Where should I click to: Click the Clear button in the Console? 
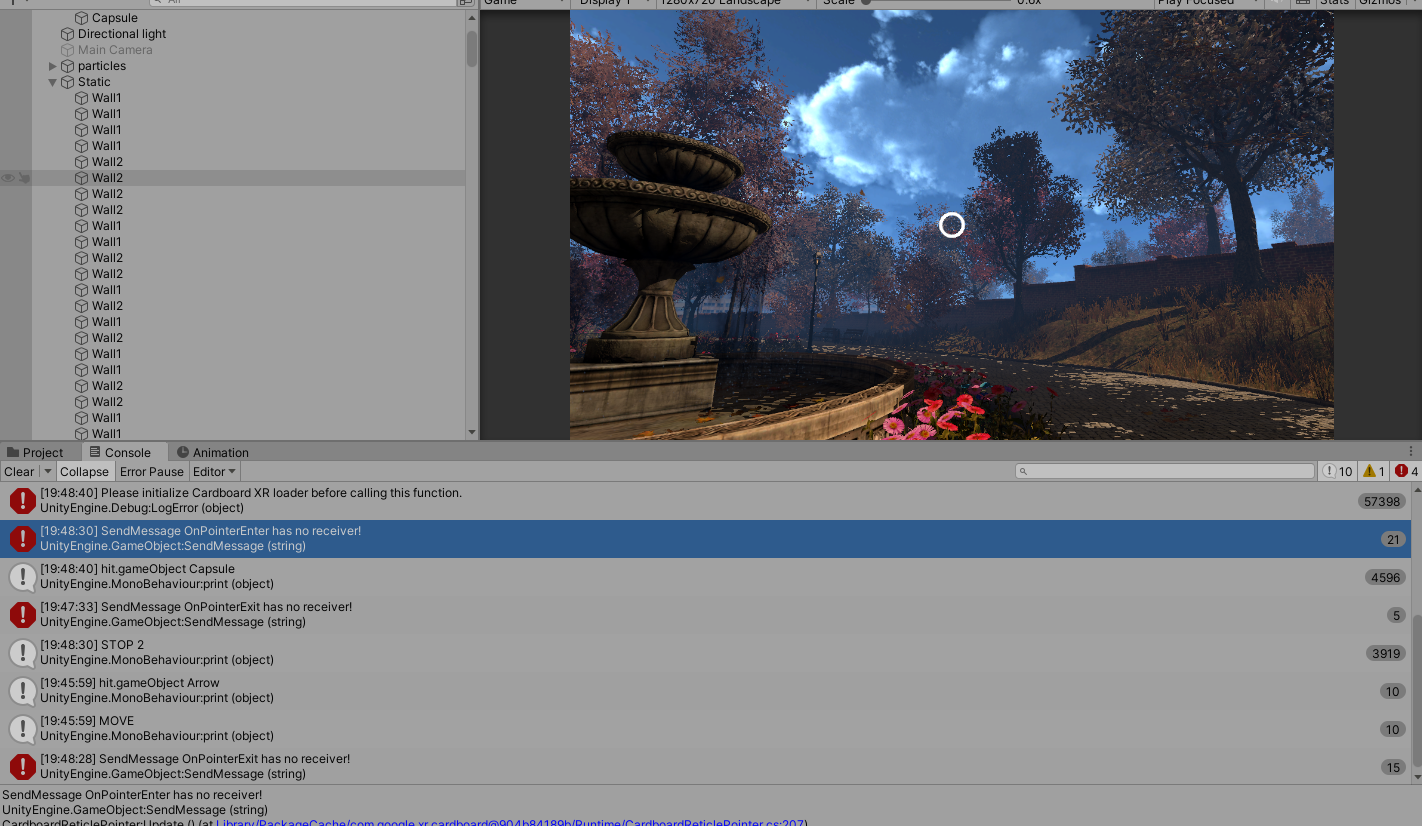pos(18,471)
